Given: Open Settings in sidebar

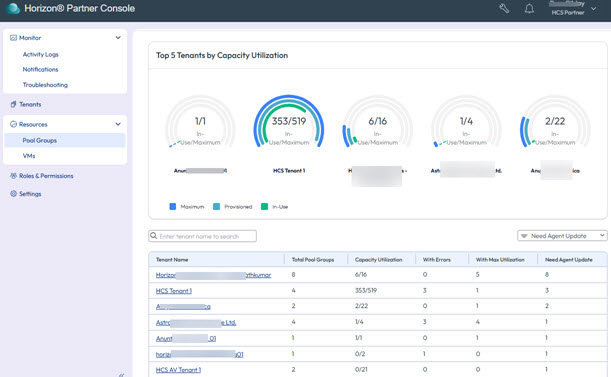Looking at the screenshot, I should [x=30, y=194].
